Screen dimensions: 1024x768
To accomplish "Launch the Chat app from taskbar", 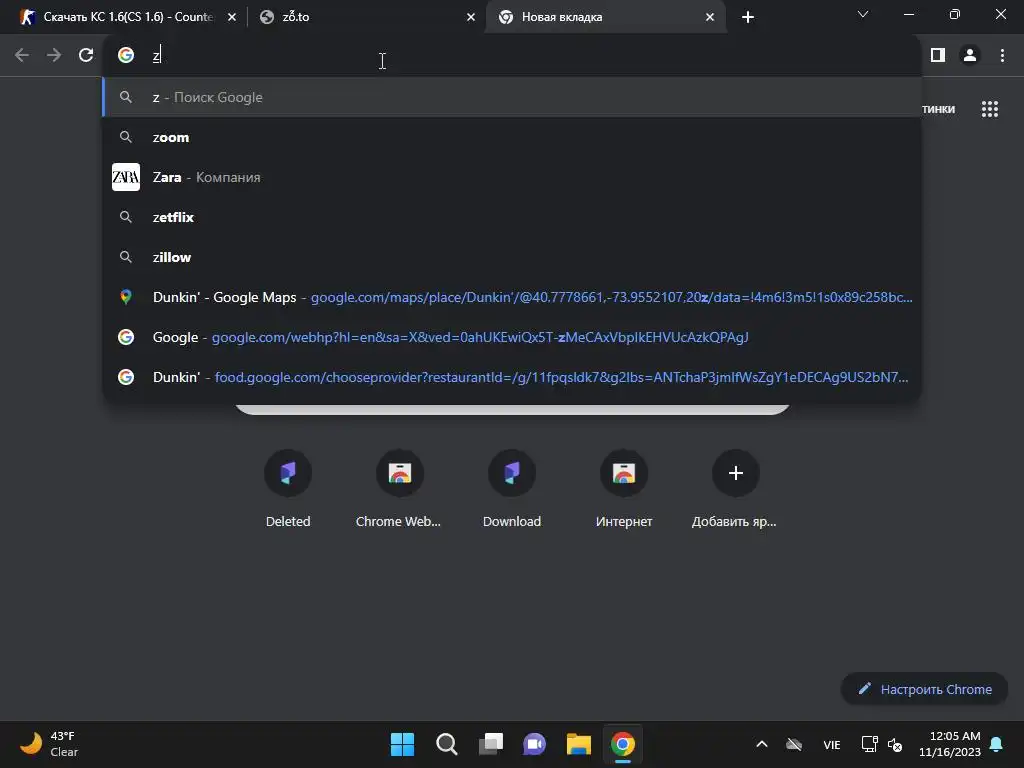I will tap(535, 744).
